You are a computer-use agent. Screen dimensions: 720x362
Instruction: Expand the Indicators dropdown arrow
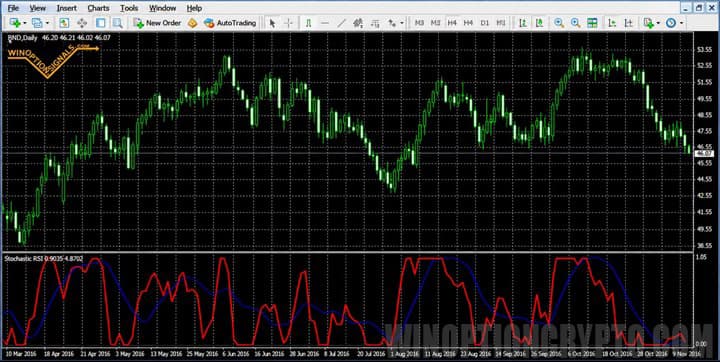pyautogui.click(x=658, y=23)
